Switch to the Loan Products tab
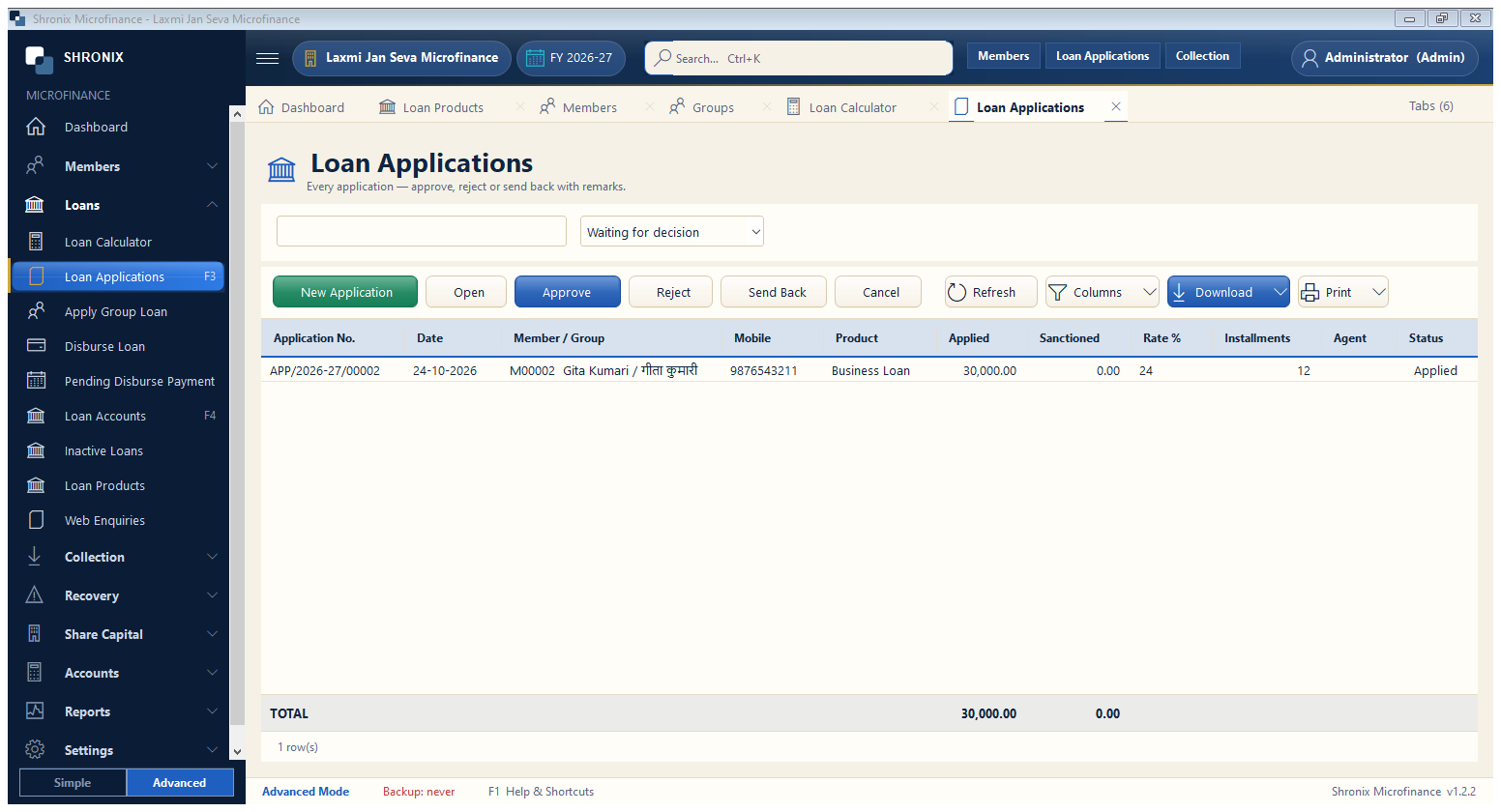The width and height of the screenshot is (1501, 812). coord(431,107)
